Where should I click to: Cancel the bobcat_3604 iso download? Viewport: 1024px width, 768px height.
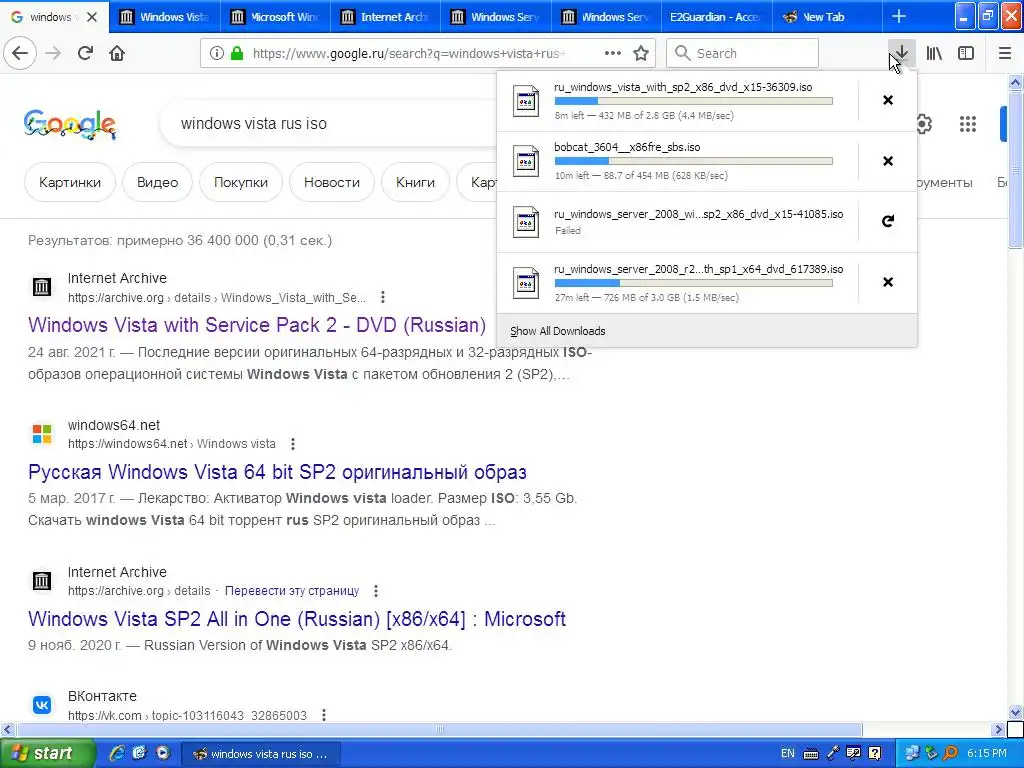point(888,161)
